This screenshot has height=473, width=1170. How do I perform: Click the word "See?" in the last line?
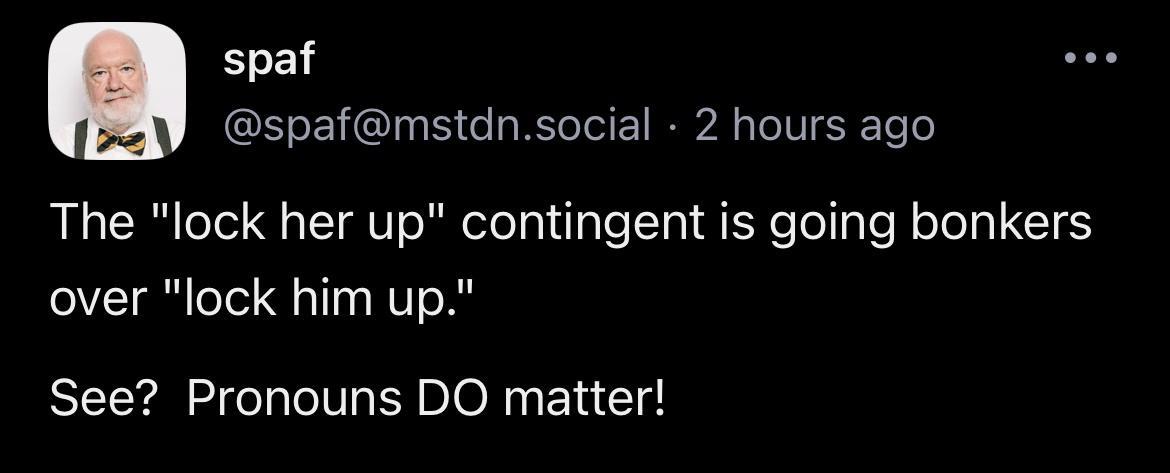pos(102,400)
